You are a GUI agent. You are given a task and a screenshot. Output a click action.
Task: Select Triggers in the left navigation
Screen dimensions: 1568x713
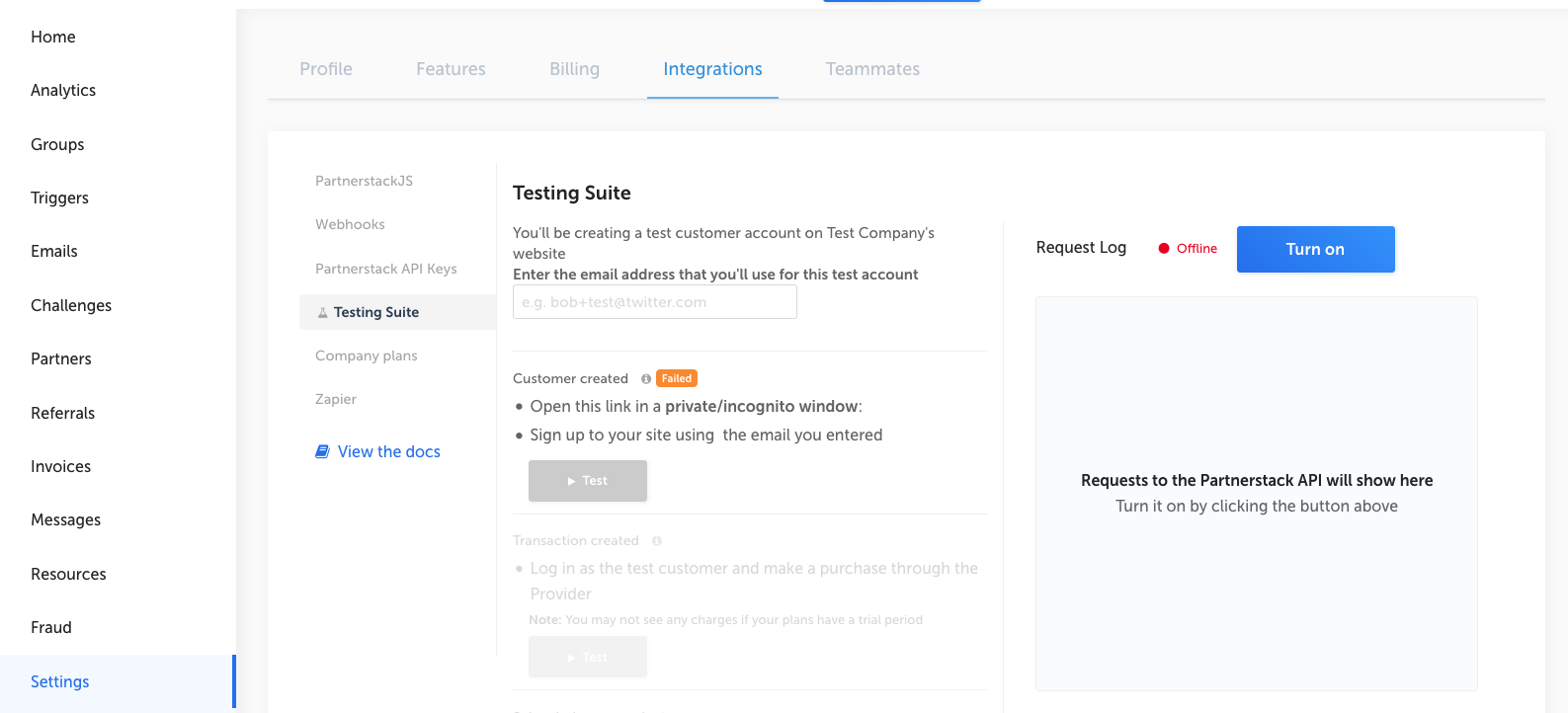[59, 198]
